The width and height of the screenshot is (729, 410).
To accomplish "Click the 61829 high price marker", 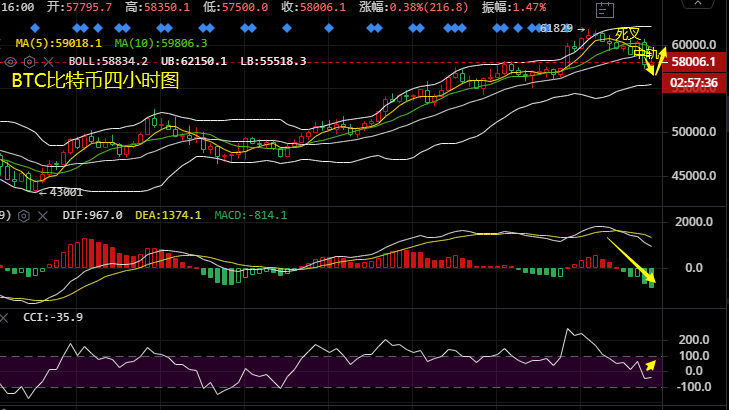I will (x=556, y=28).
